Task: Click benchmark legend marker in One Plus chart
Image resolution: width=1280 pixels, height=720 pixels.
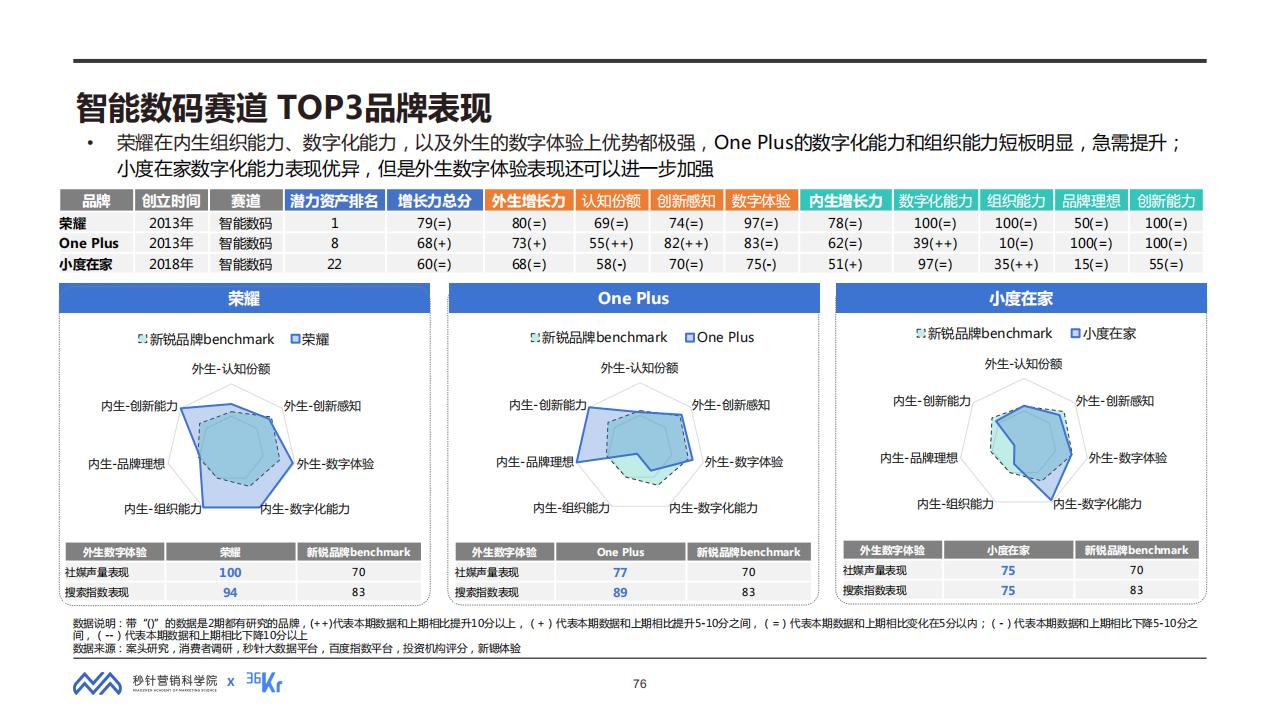Action: pos(535,338)
